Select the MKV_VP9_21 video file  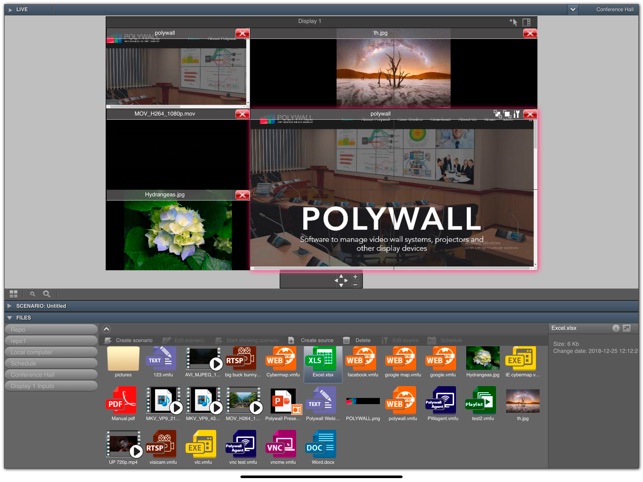[x=164, y=400]
